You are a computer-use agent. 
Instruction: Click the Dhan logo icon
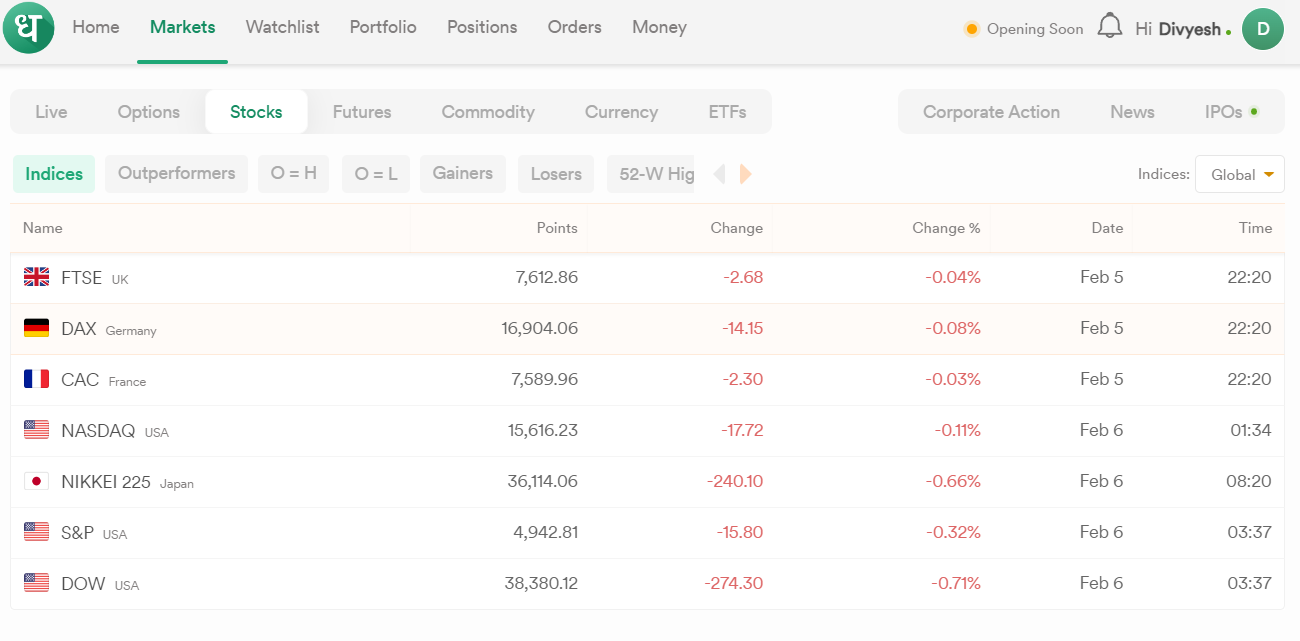(x=28, y=28)
